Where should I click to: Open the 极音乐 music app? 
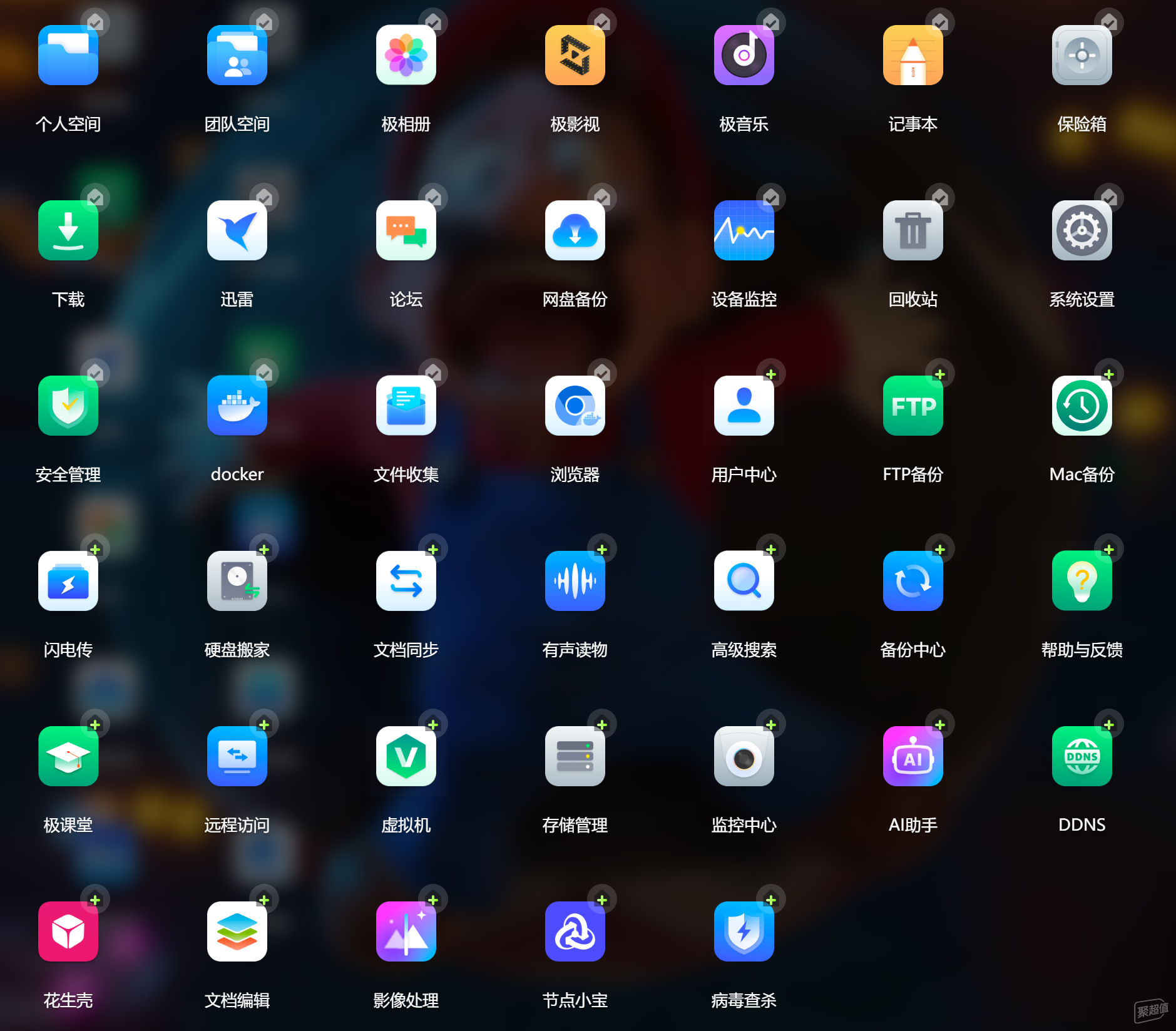coord(744,55)
